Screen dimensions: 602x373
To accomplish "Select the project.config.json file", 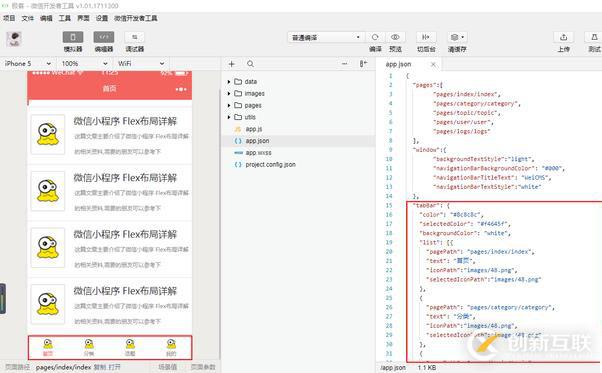I will click(x=270, y=165).
